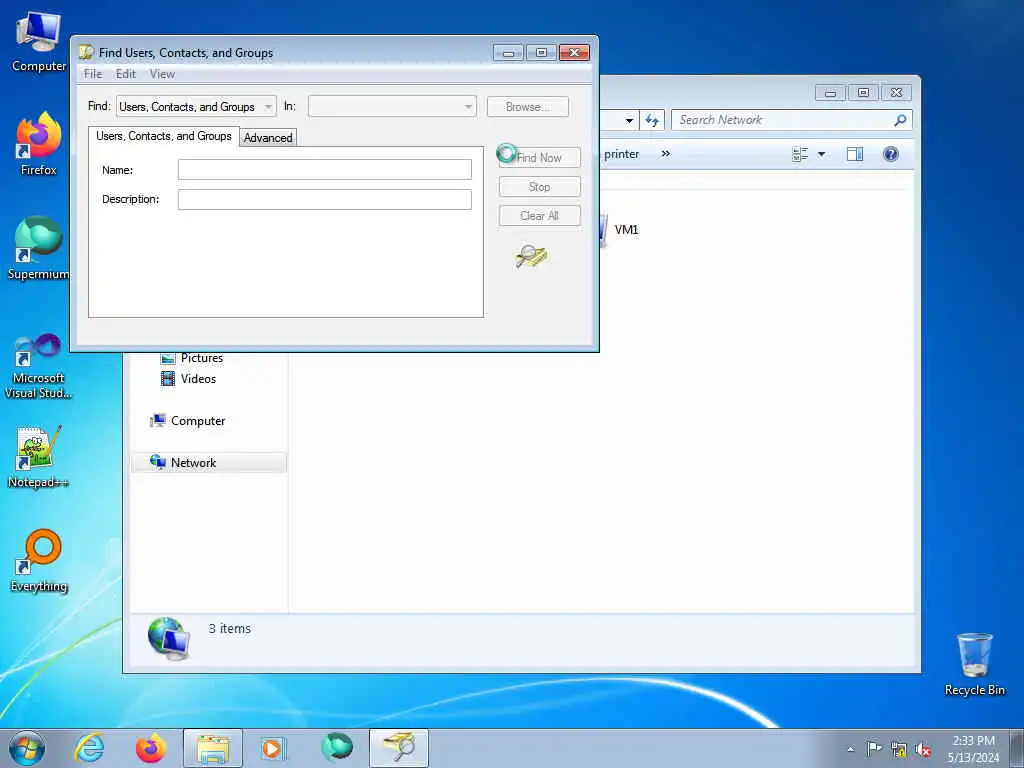1024x768 pixels.
Task: Open Windows Media Player from taskbar
Action: click(x=273, y=748)
